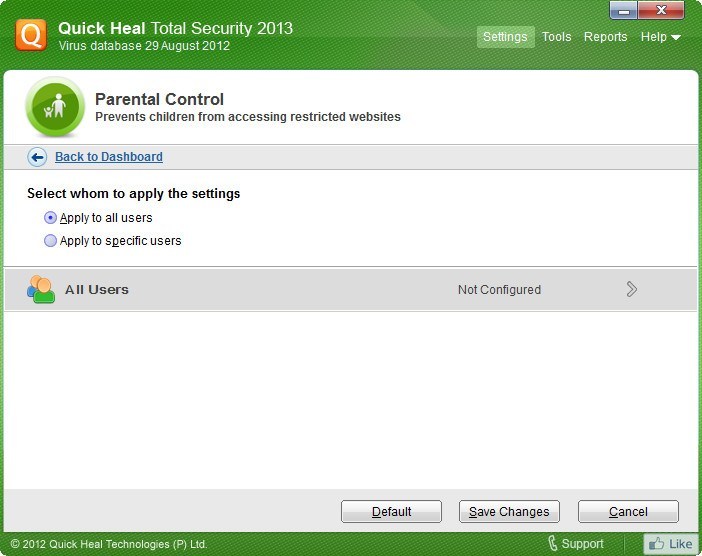Open the Support link in footer
This screenshot has width=702, height=556.
click(x=582, y=544)
